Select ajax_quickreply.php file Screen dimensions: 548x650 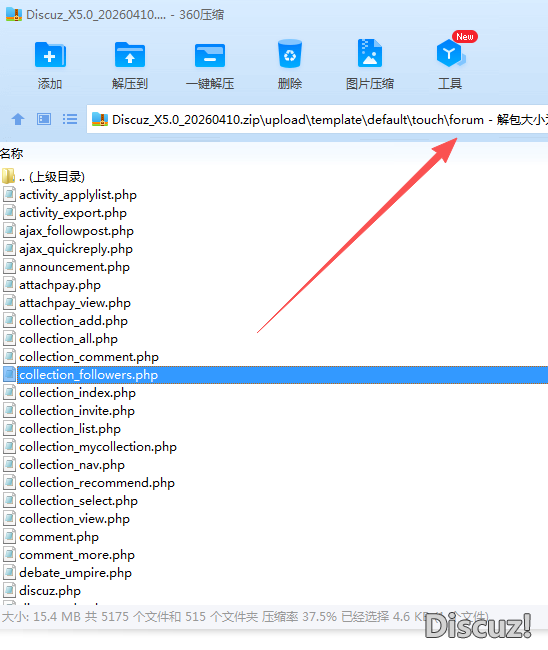point(76,249)
